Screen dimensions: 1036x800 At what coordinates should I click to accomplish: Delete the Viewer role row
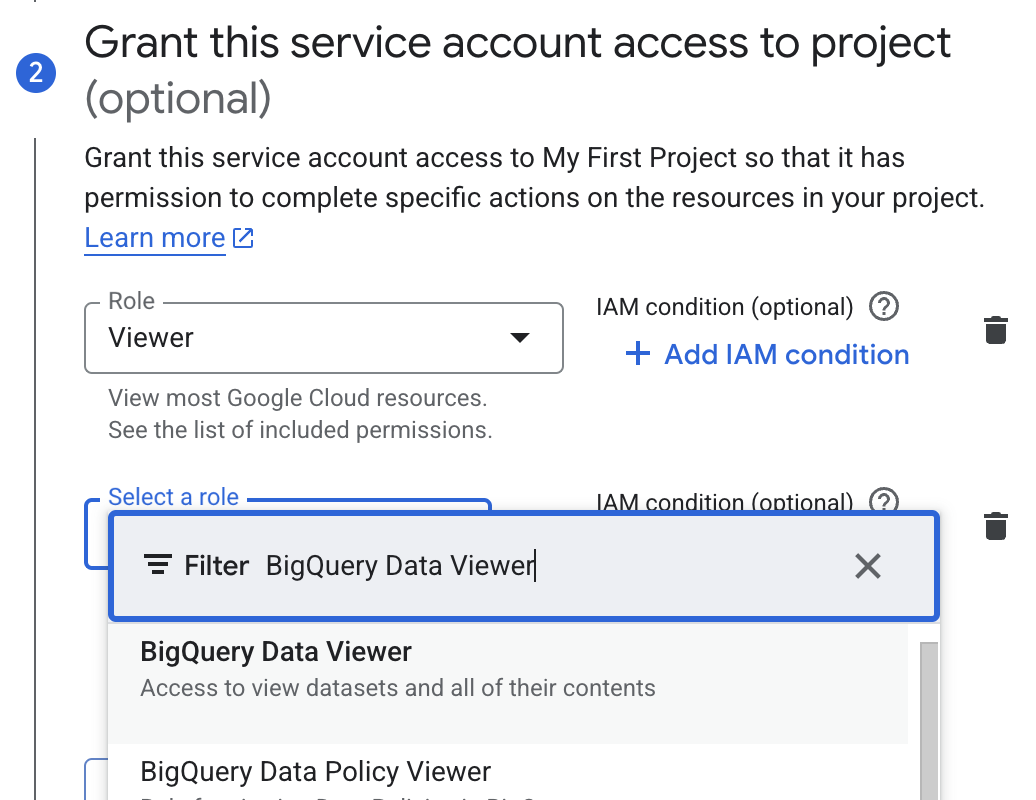coord(996,330)
